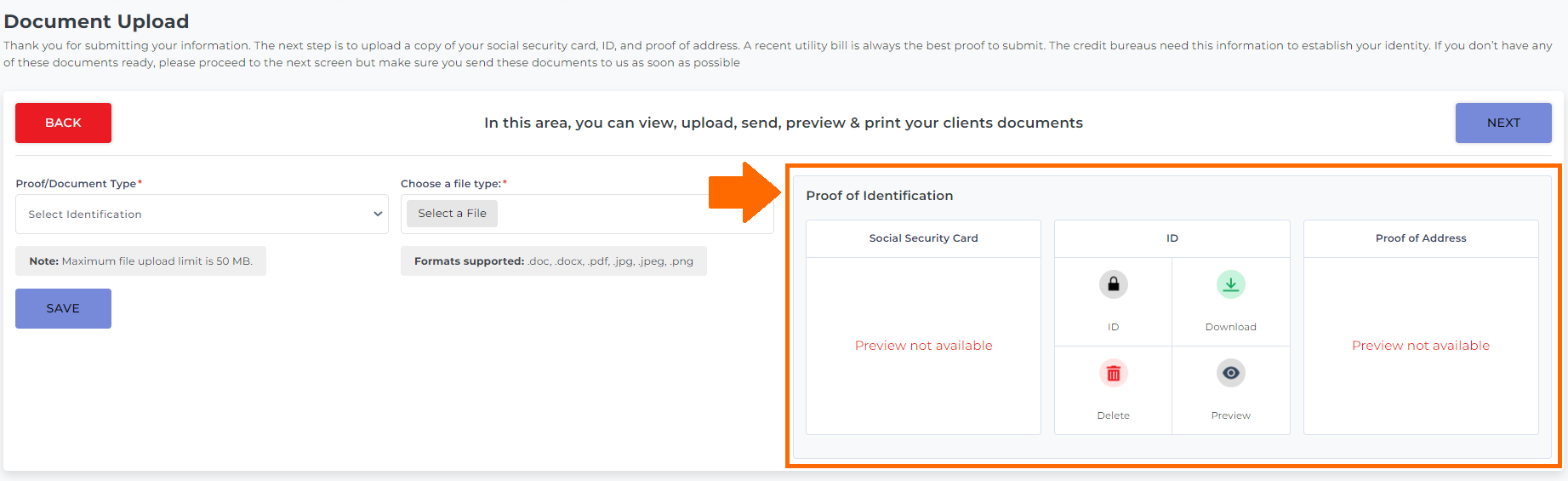Click the Select a File button
1568x481 pixels.
(452, 214)
